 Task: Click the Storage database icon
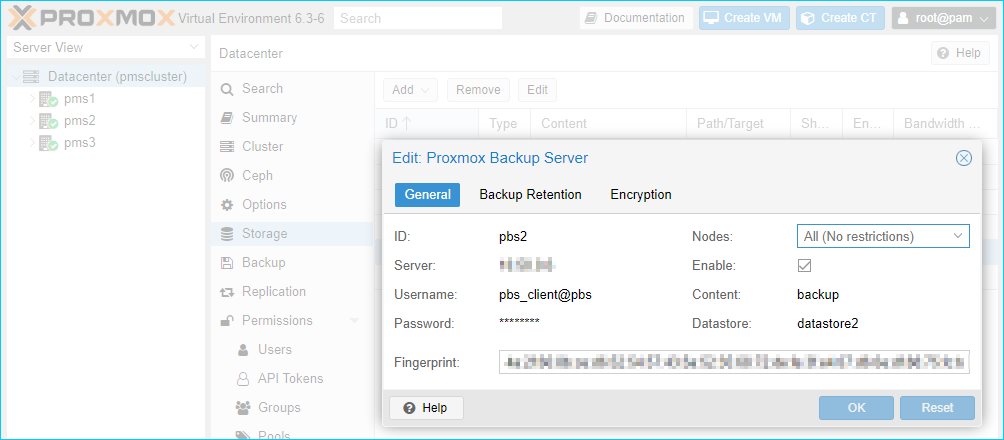[227, 234]
